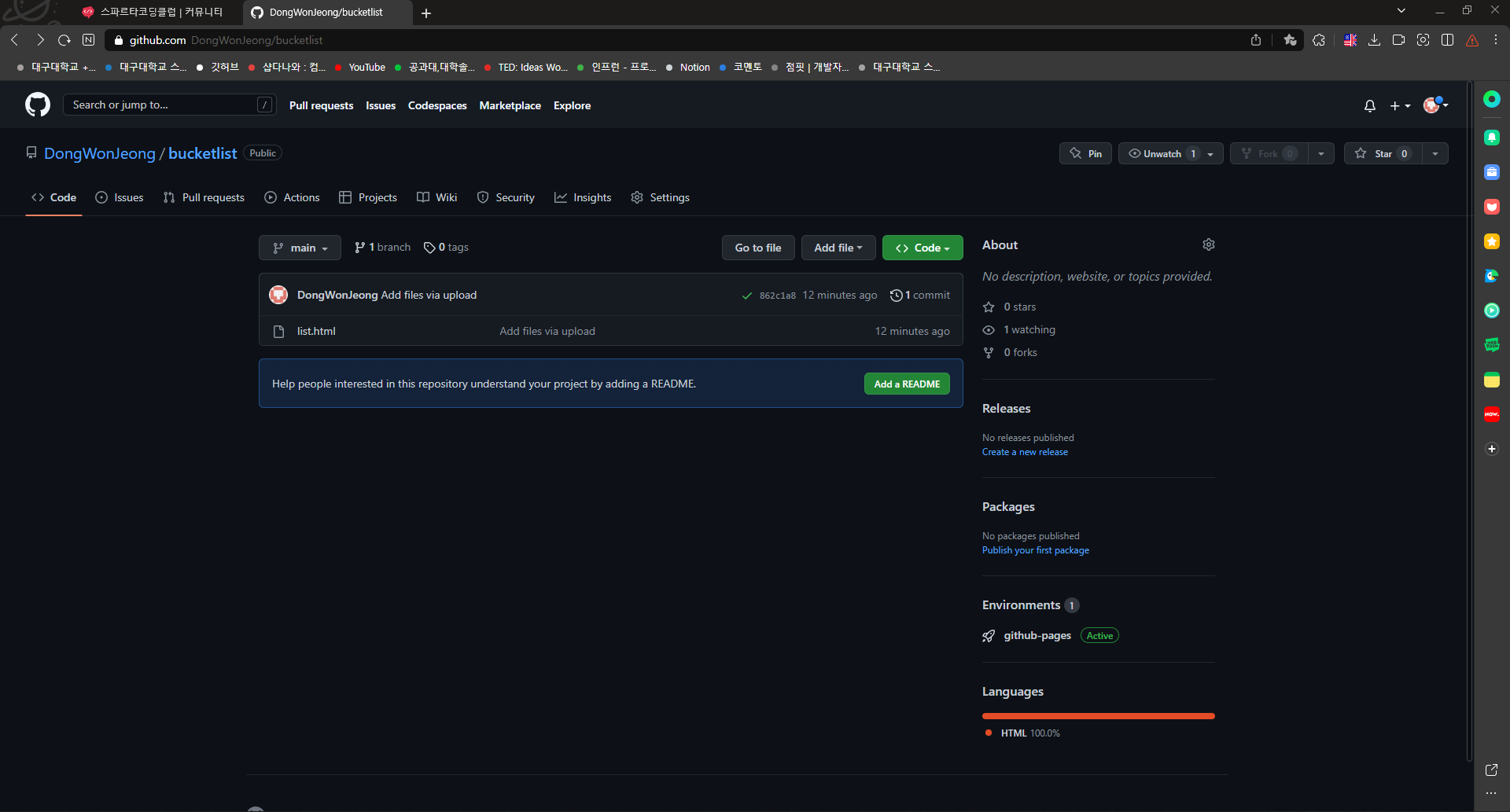Image resolution: width=1510 pixels, height=812 pixels.
Task: Click the DongWonJeong commit author avatar
Action: point(278,295)
